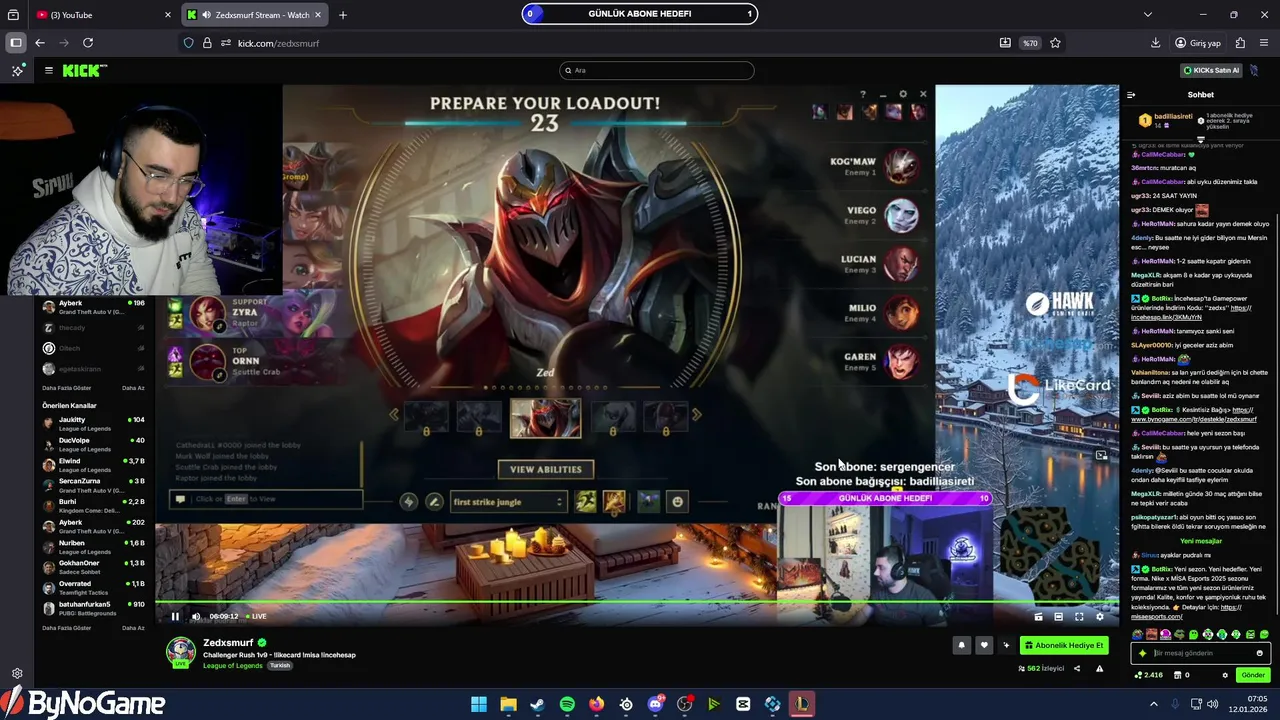This screenshot has width=1280, height=720.
Task: Open SercanZurna channel in sidebar
Action: [x=94, y=485]
